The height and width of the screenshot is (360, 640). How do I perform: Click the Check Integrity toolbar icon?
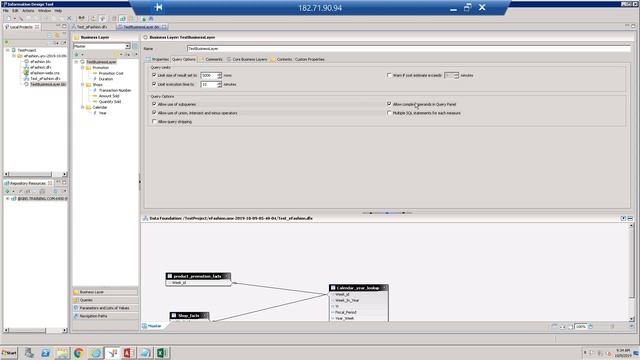81,18
